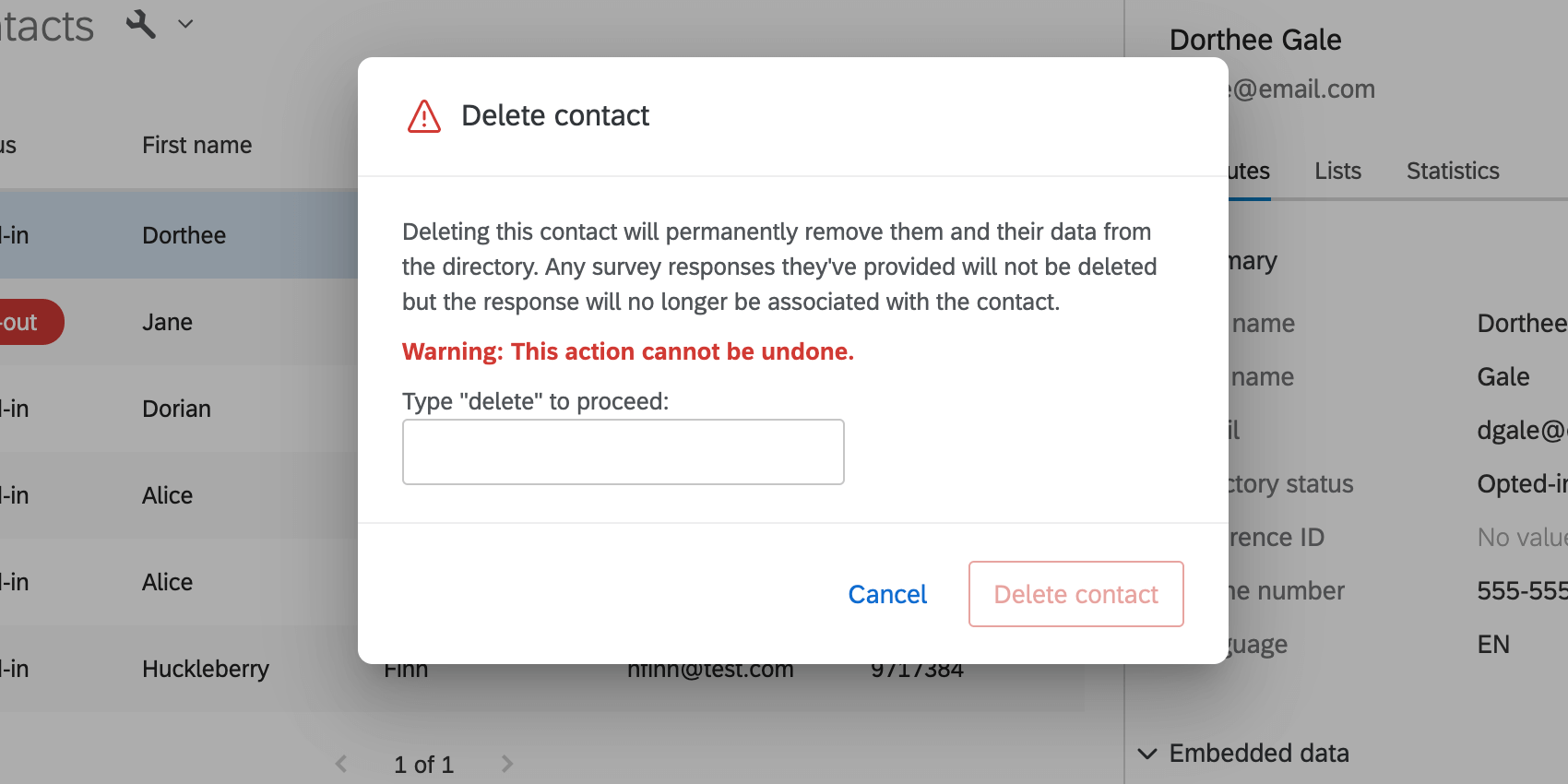Go to next page using right arrow

(506, 764)
